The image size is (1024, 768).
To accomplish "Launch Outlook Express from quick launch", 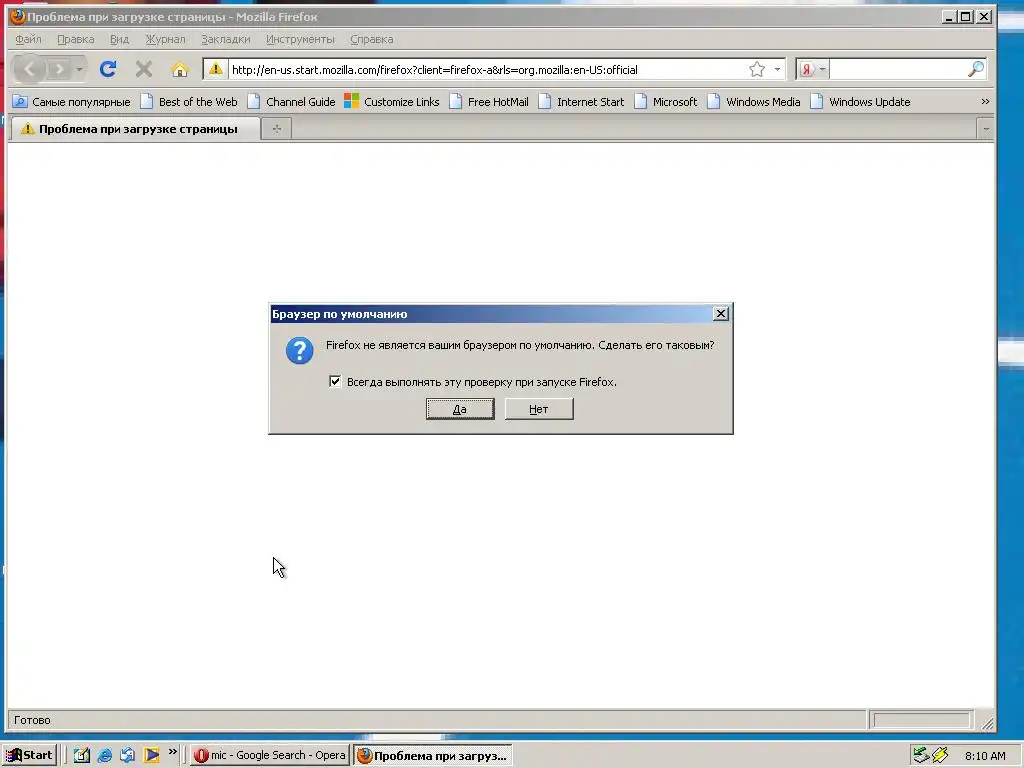I will point(127,755).
